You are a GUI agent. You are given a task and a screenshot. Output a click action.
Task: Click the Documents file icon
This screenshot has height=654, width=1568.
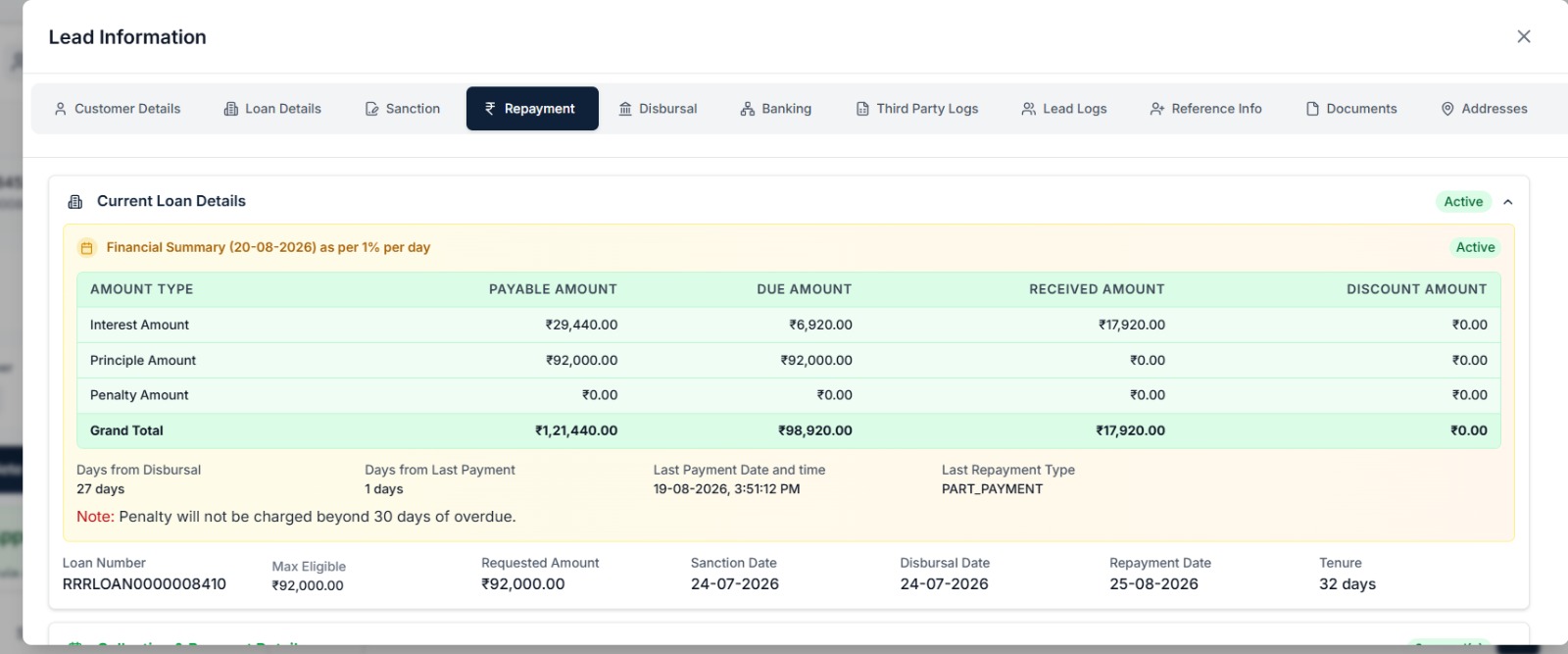1312,109
